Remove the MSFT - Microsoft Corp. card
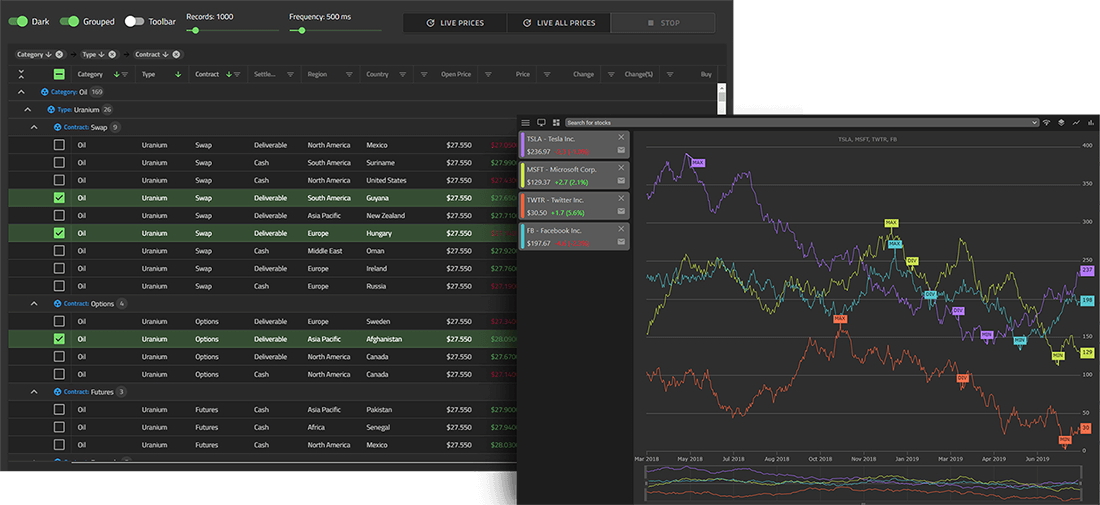 click(x=621, y=168)
